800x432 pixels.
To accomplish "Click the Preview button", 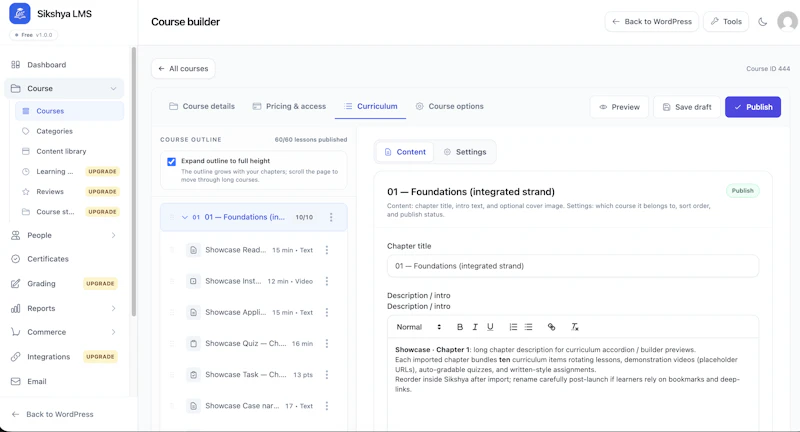I will click(619, 107).
